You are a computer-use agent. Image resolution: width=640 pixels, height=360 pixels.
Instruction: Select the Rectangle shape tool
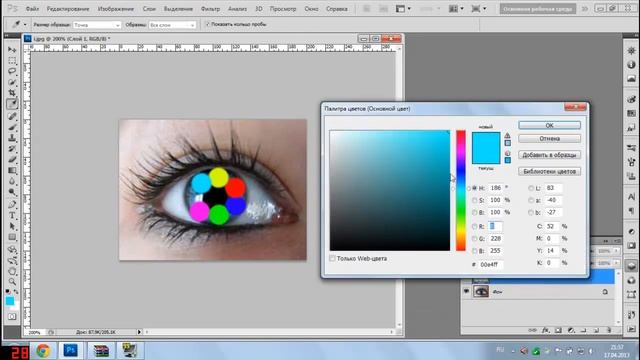12,237
